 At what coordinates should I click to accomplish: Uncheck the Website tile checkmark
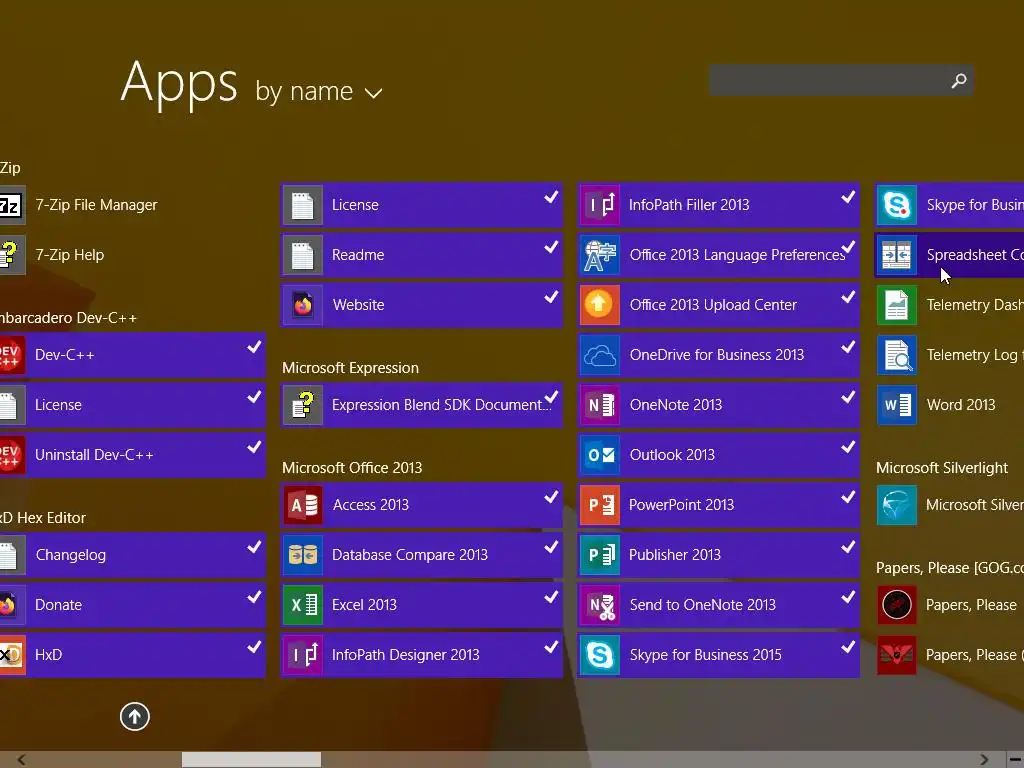551,297
